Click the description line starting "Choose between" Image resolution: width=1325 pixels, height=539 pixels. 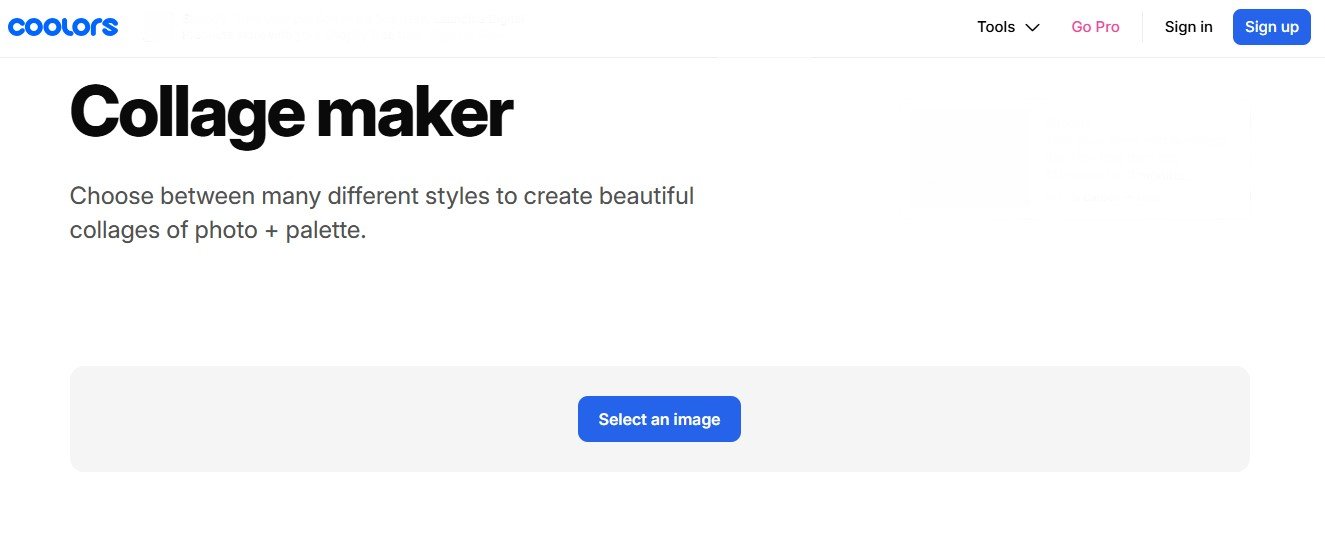click(x=381, y=195)
